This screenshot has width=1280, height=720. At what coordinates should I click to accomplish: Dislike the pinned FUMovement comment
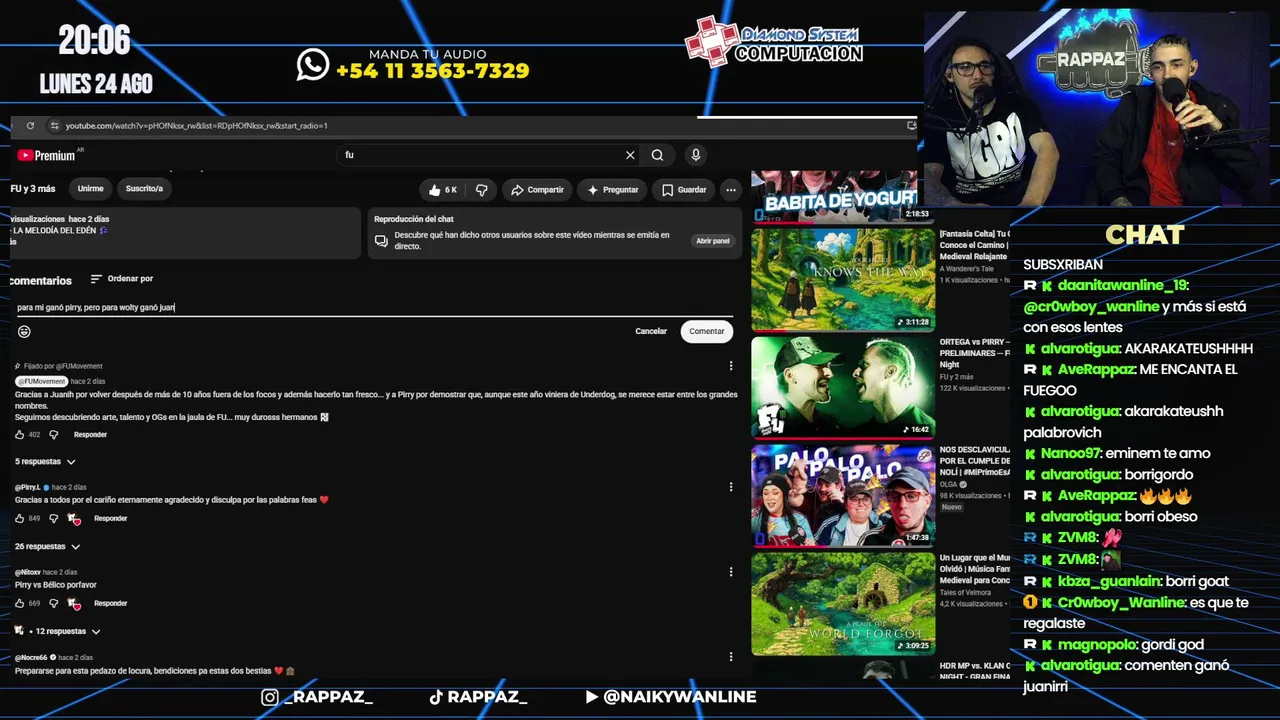pos(54,435)
